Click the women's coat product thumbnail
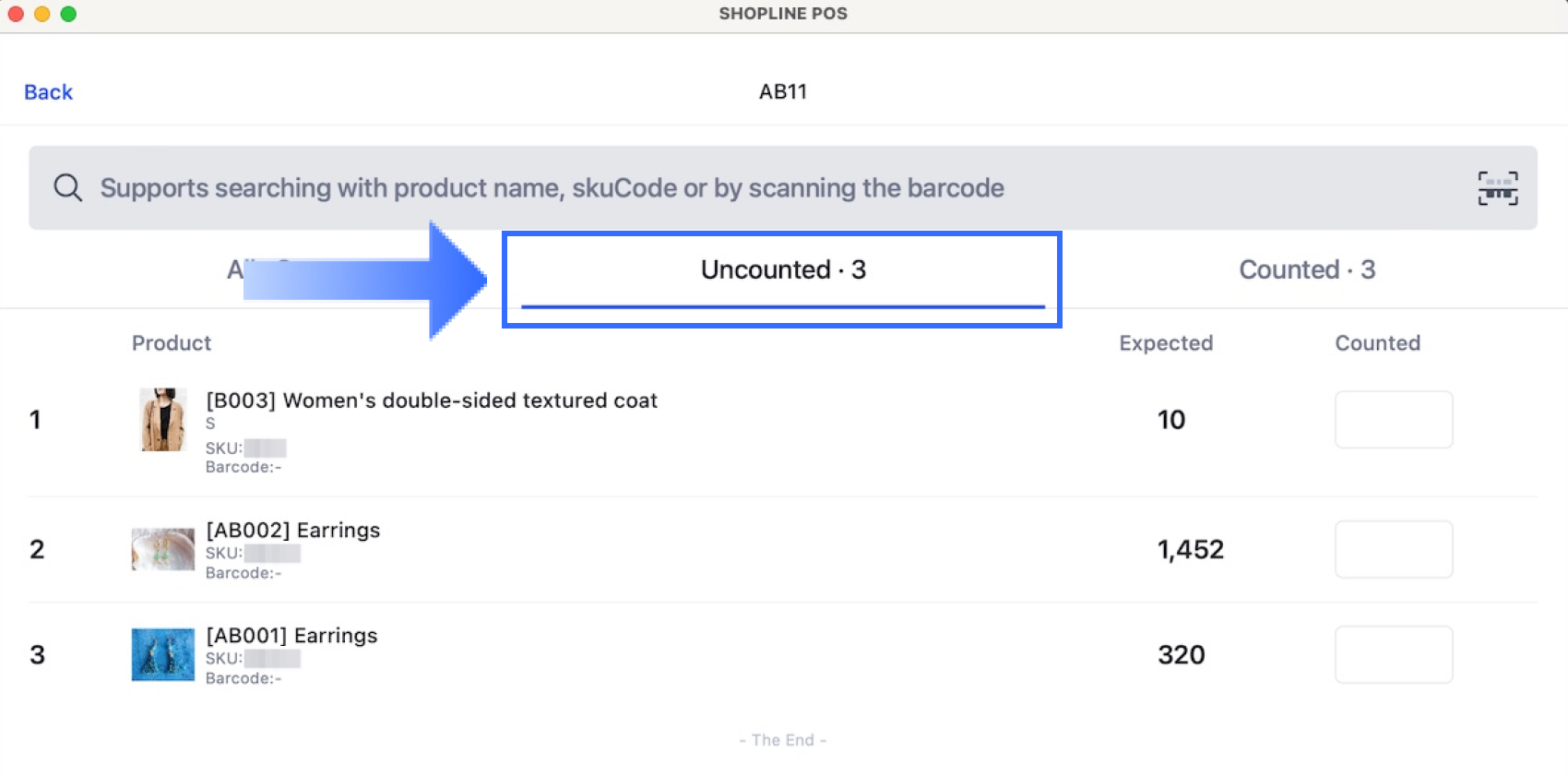 click(x=163, y=420)
